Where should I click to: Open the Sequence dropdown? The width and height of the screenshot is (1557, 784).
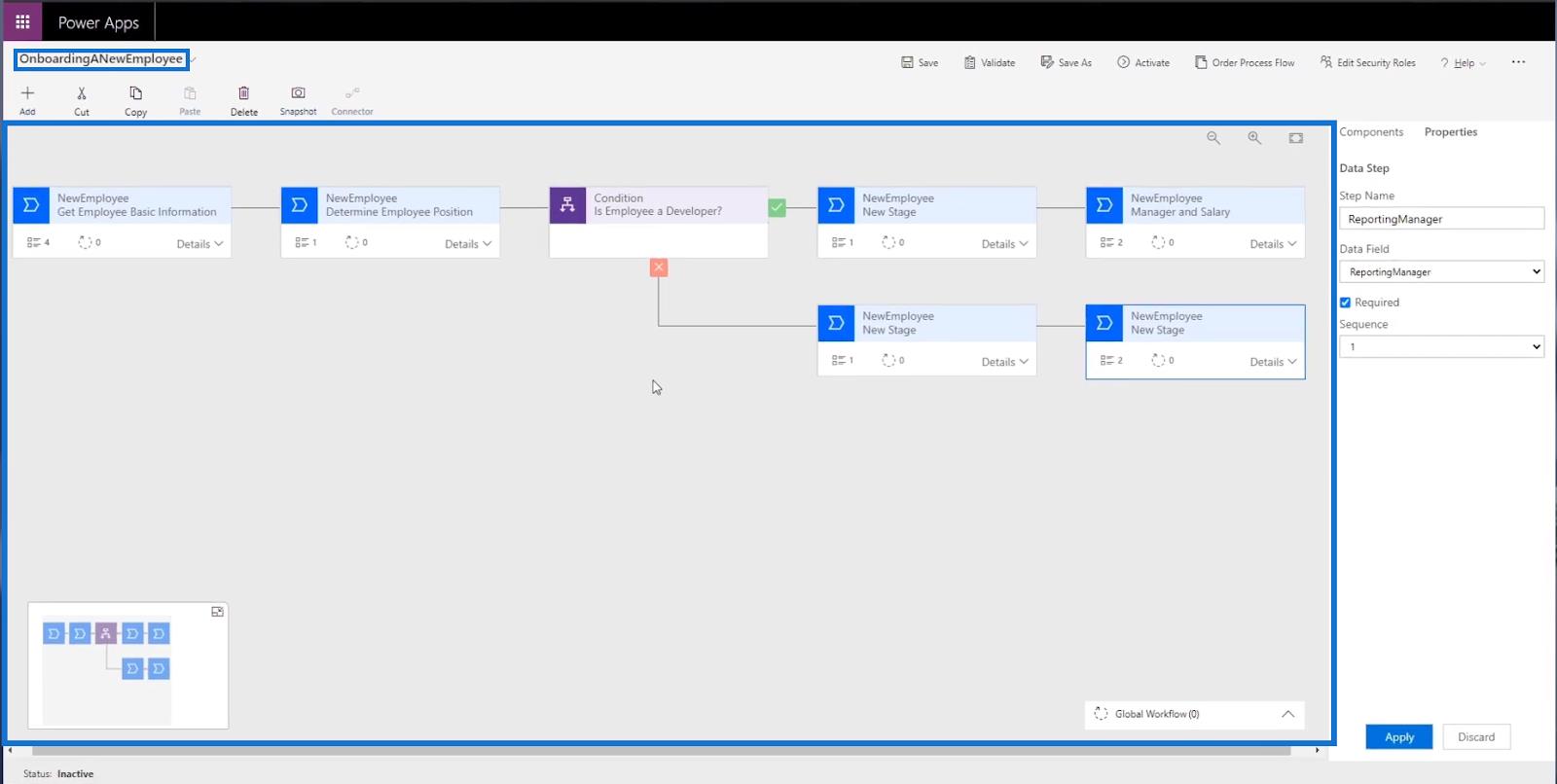[x=1441, y=346]
